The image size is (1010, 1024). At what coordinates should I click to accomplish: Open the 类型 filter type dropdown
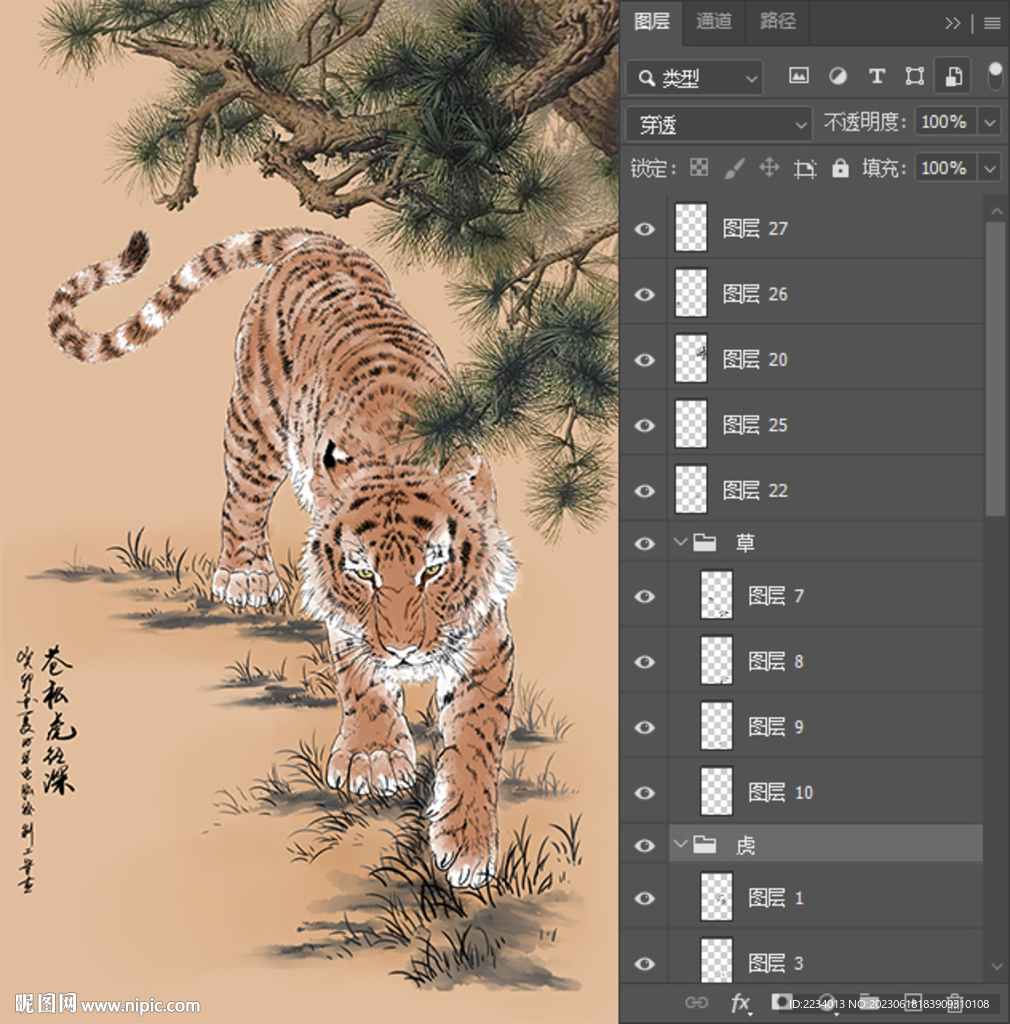tap(694, 78)
